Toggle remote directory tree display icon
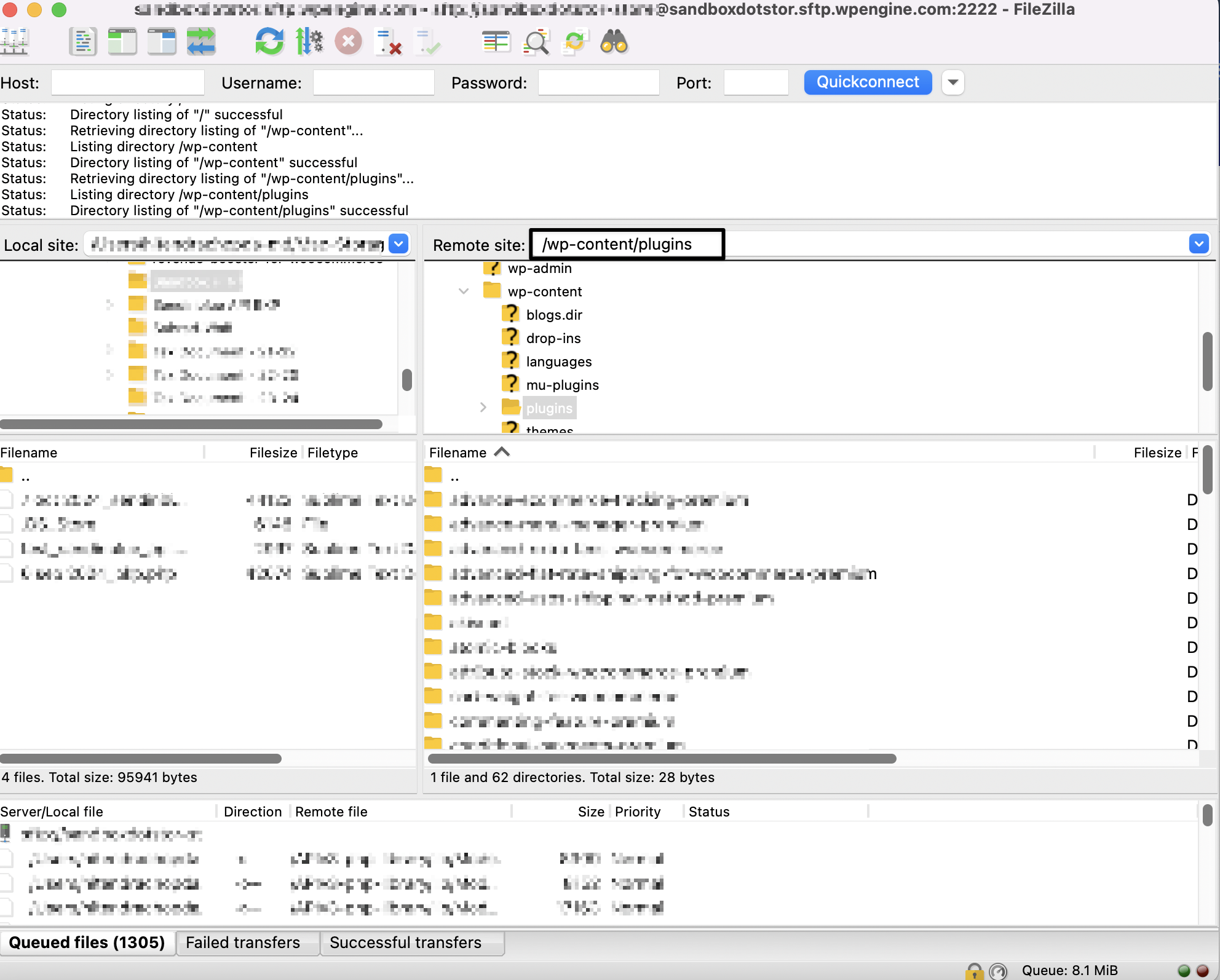 point(162,42)
